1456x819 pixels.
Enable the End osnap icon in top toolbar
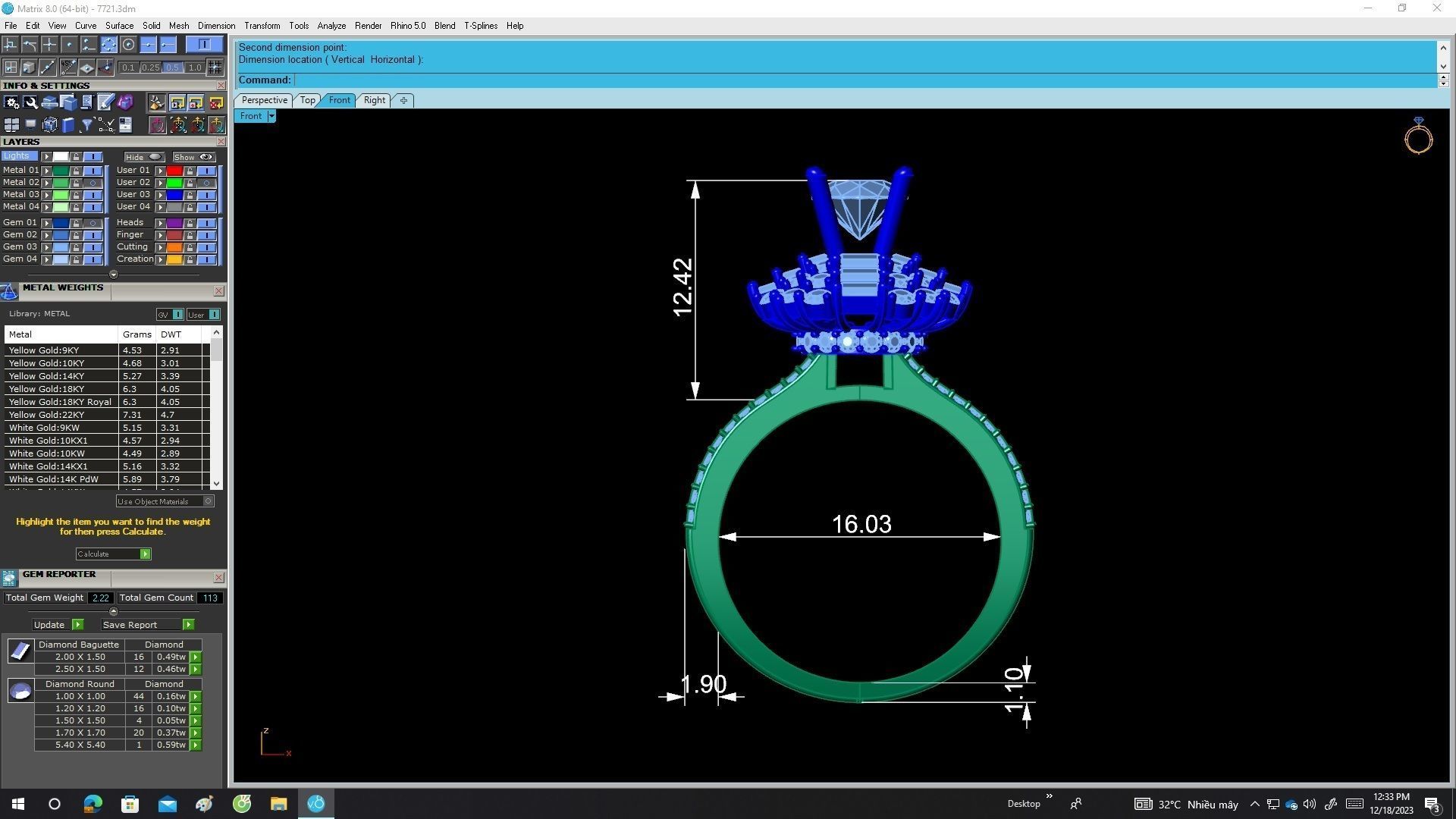pos(168,45)
